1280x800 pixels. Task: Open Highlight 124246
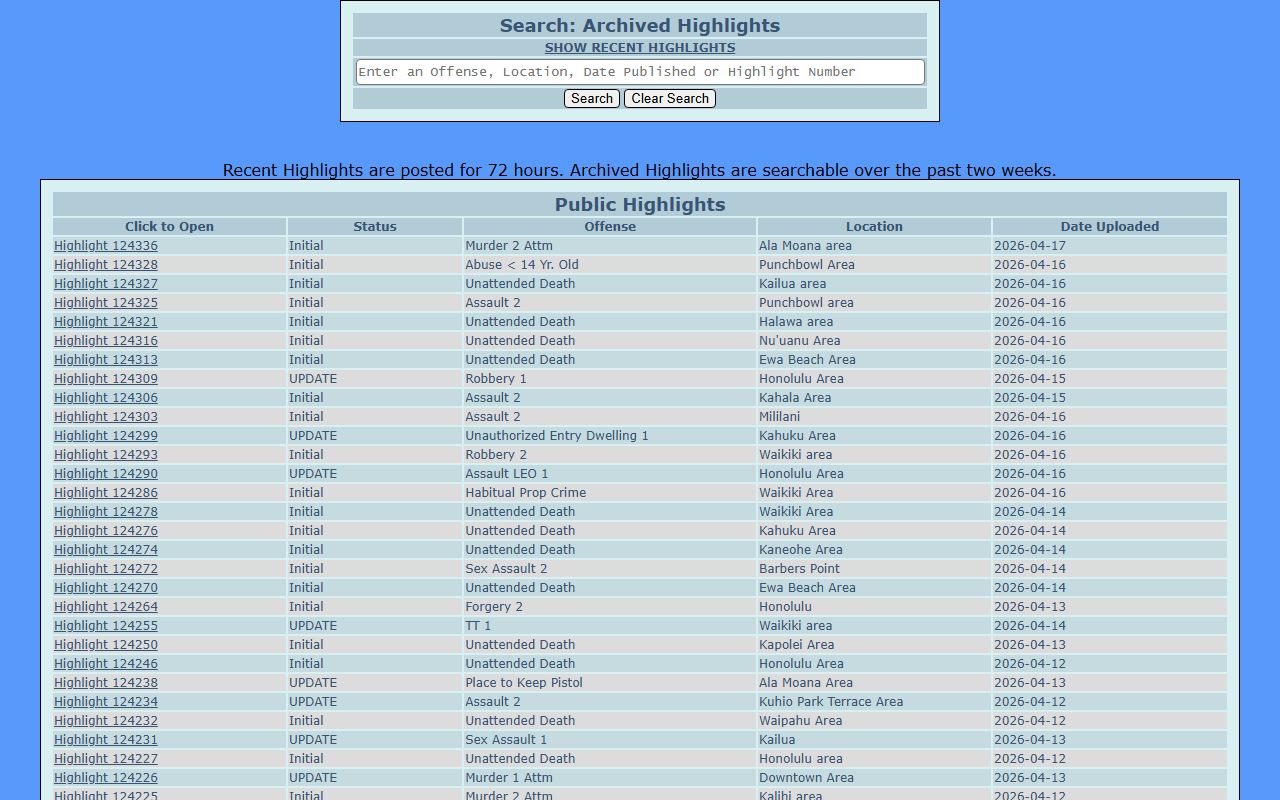click(x=106, y=664)
